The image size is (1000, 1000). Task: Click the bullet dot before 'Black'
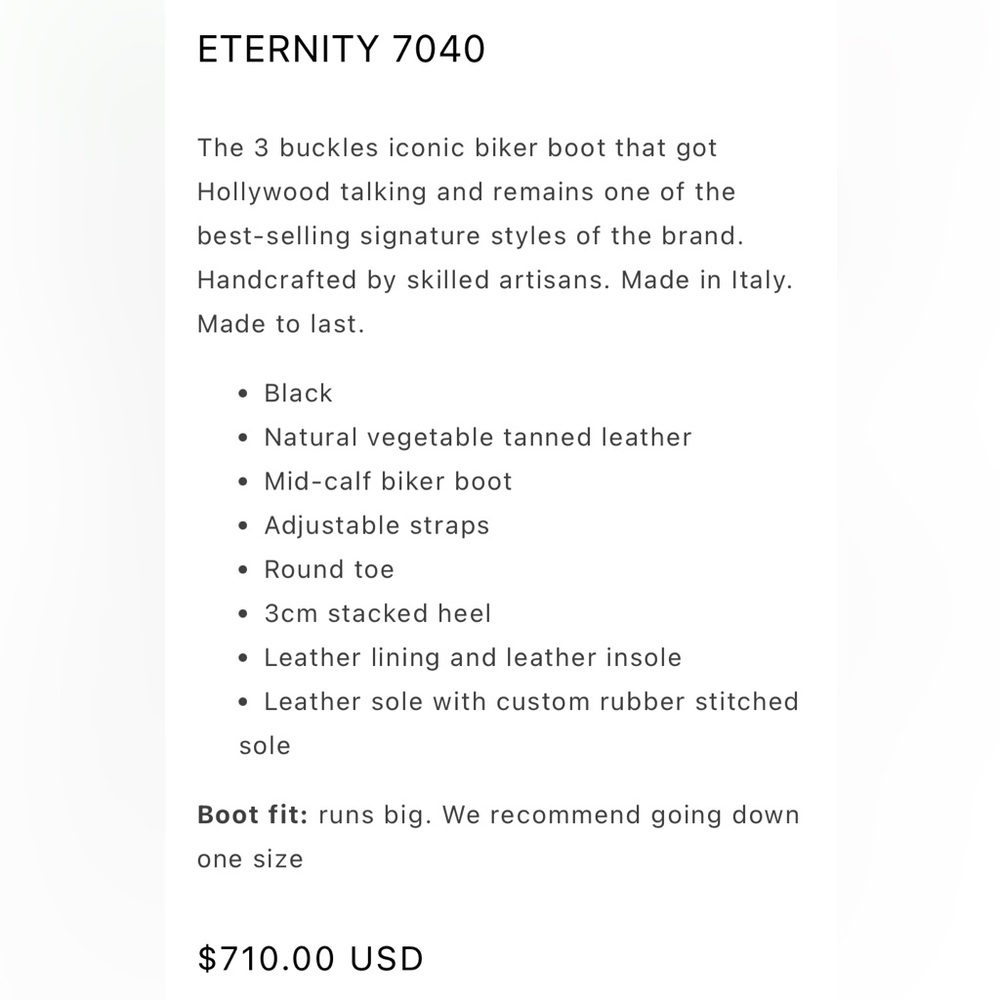point(243,393)
